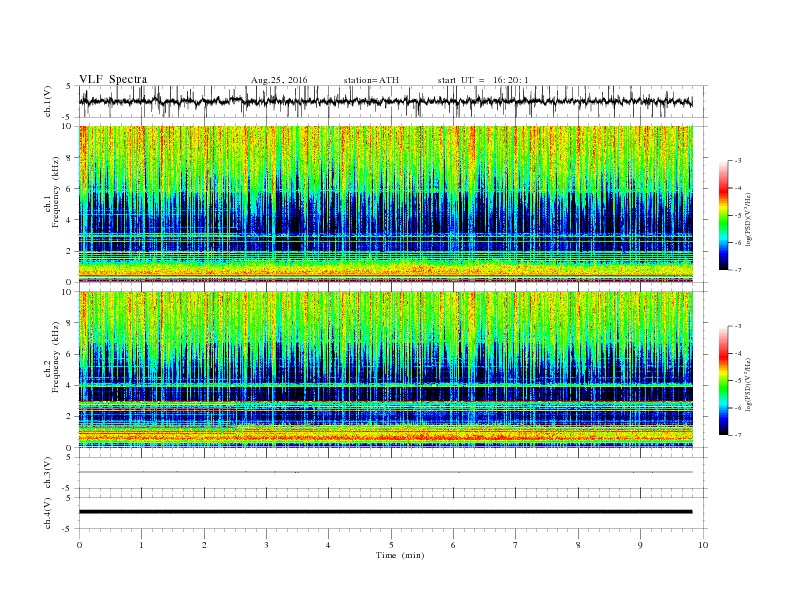792x612 pixels.
Task: Click the "start UT = 16:20:1" label
Action: tap(483, 80)
